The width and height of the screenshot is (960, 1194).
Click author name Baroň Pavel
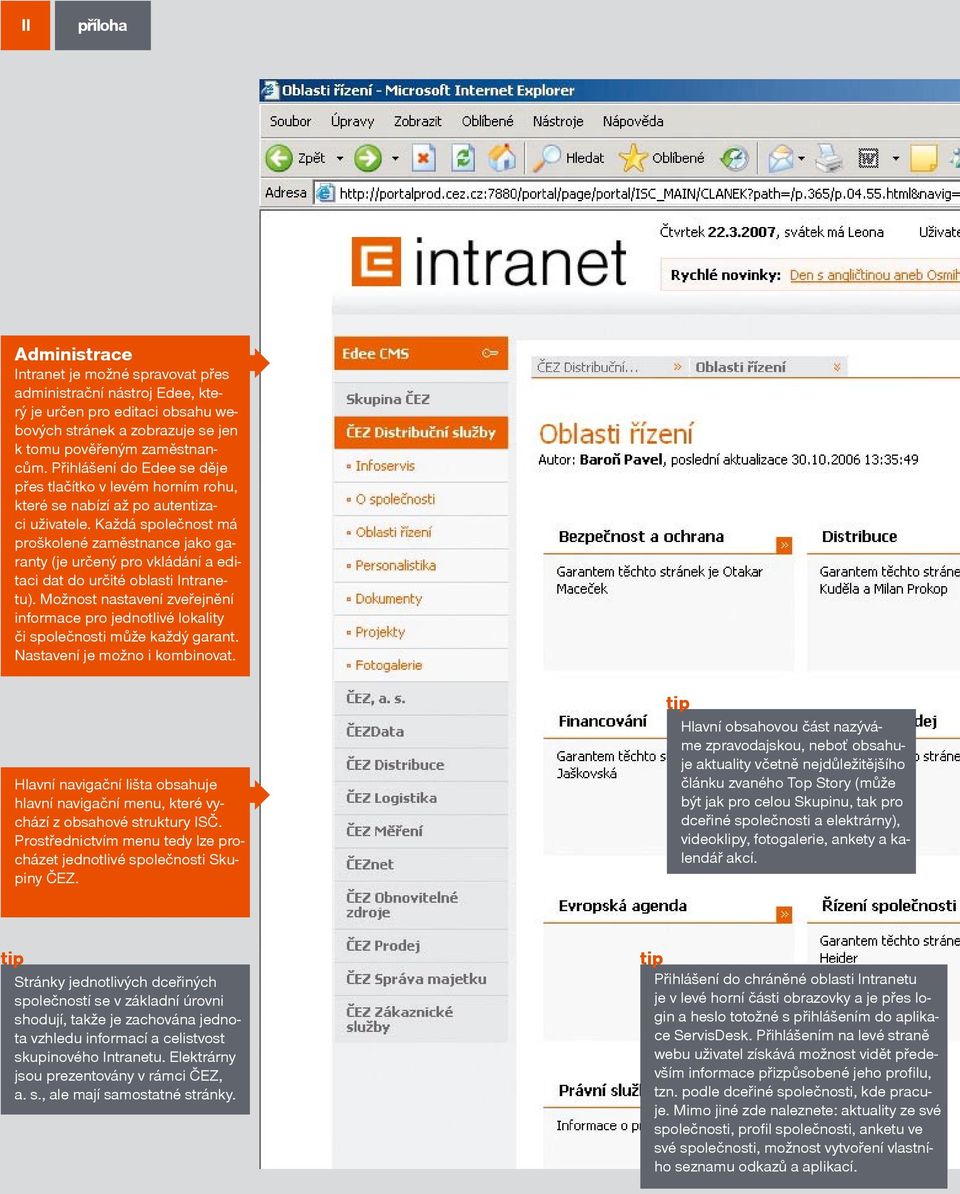pyautogui.click(x=620, y=459)
